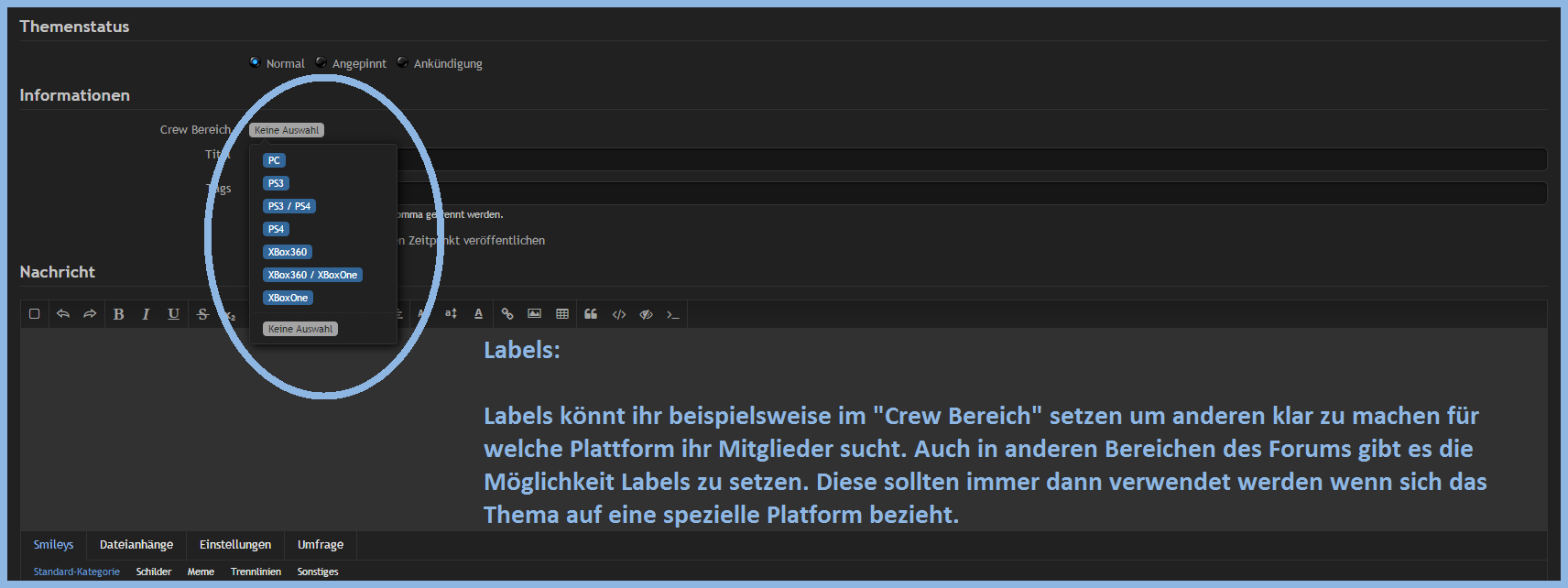The height and width of the screenshot is (588, 1568).
Task: Add a quote block
Action: 591,314
